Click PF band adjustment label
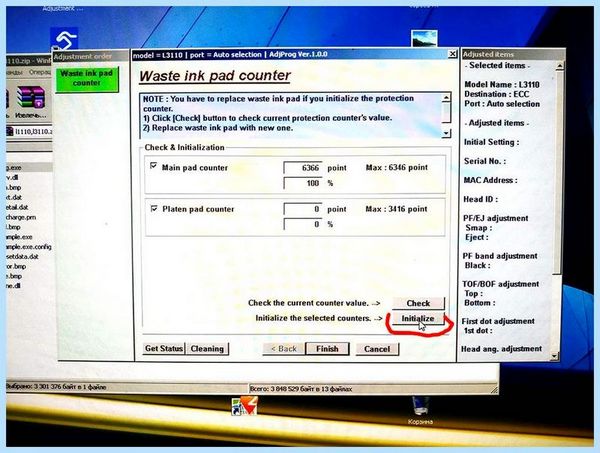Viewport: 600px width, 453px height. tap(500, 256)
